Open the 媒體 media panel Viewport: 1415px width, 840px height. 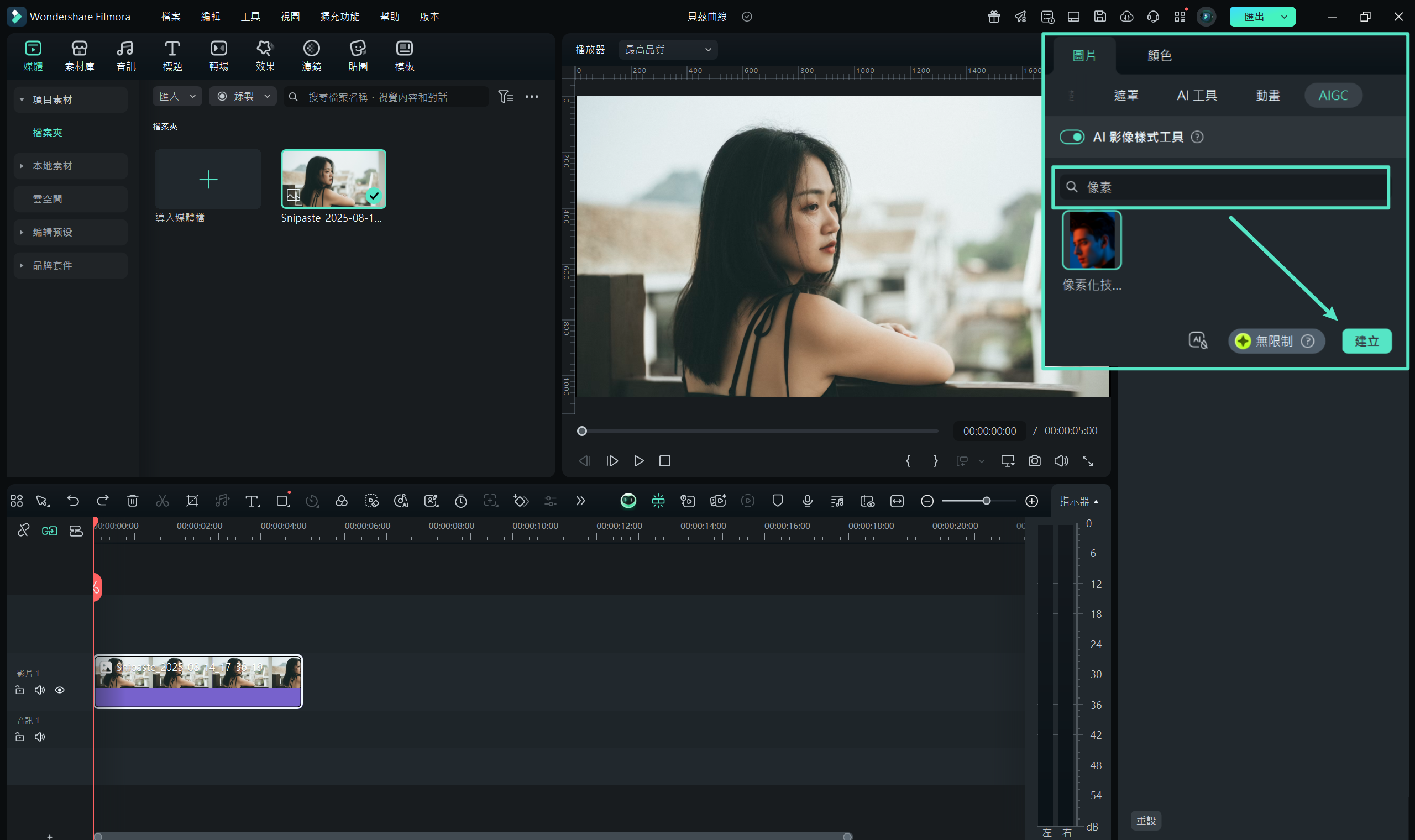tap(33, 55)
